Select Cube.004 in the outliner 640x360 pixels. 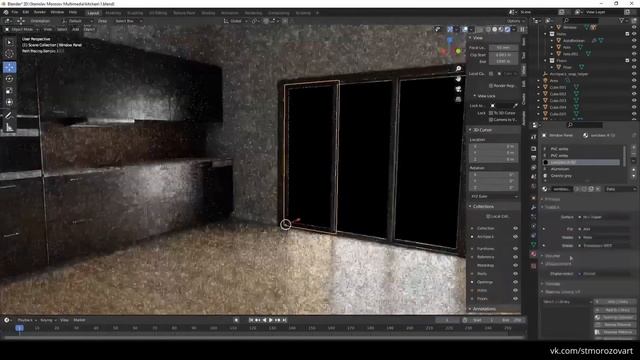(x=558, y=107)
